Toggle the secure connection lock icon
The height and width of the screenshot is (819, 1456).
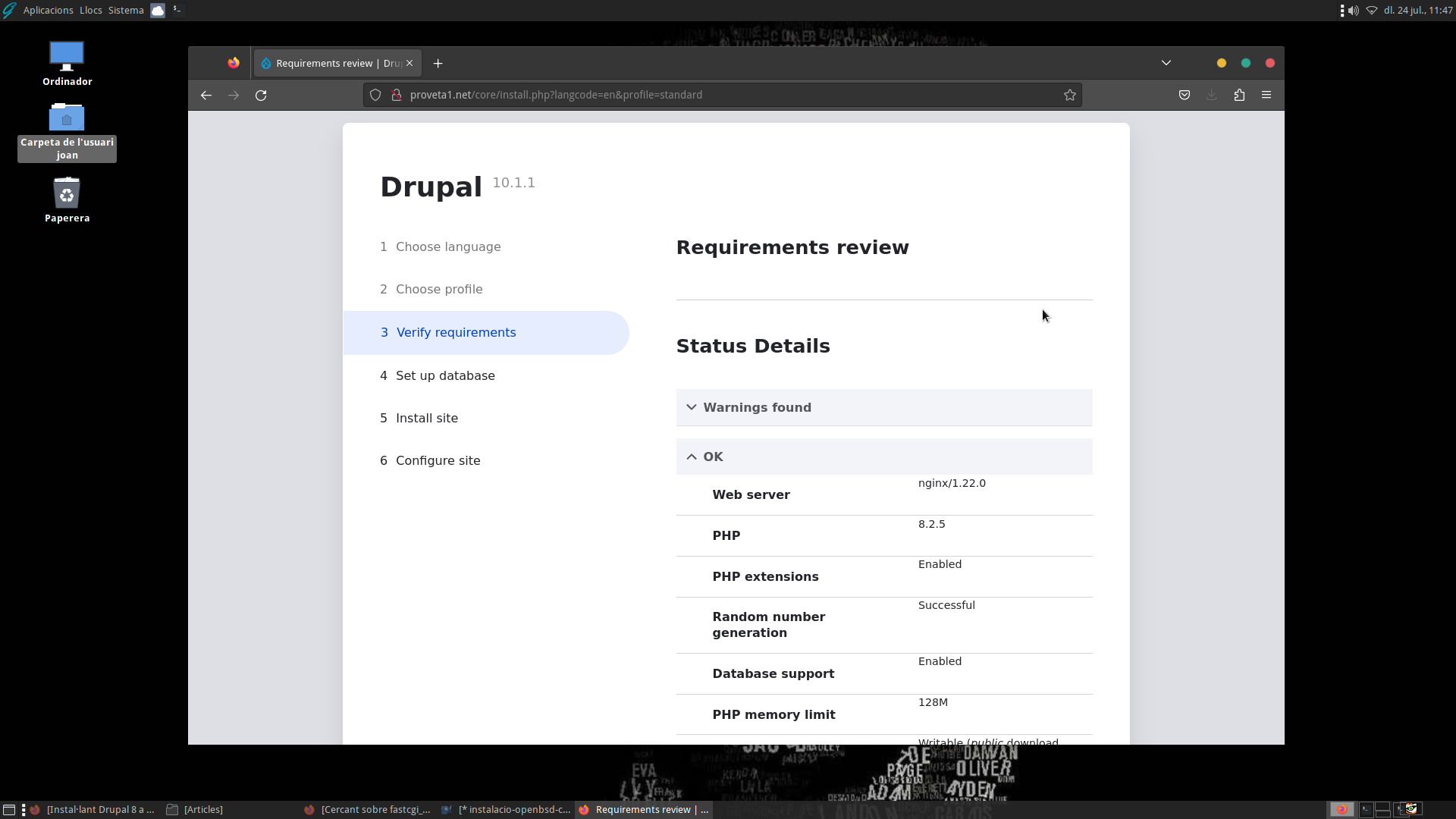click(398, 94)
